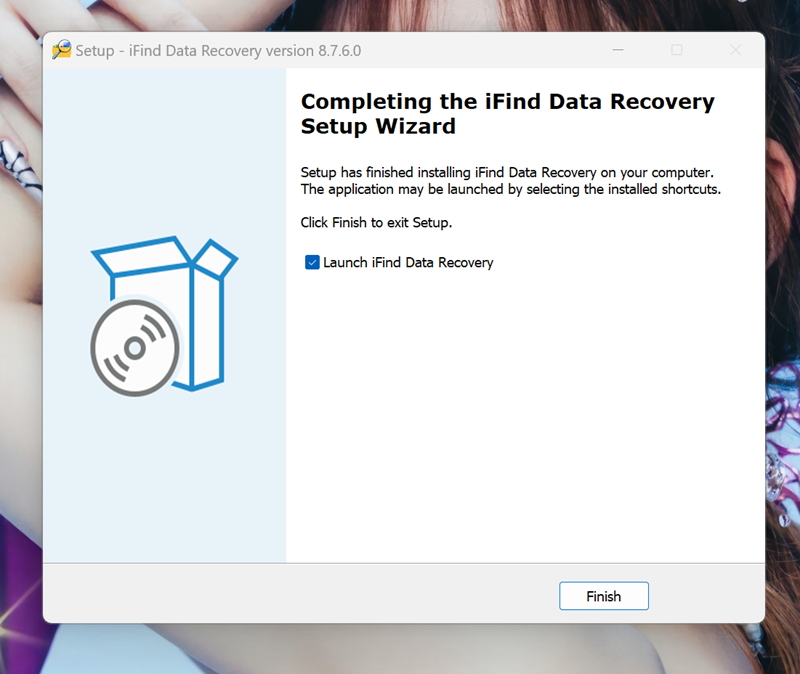800x674 pixels.
Task: Close the setup wizard window
Action: point(735,50)
